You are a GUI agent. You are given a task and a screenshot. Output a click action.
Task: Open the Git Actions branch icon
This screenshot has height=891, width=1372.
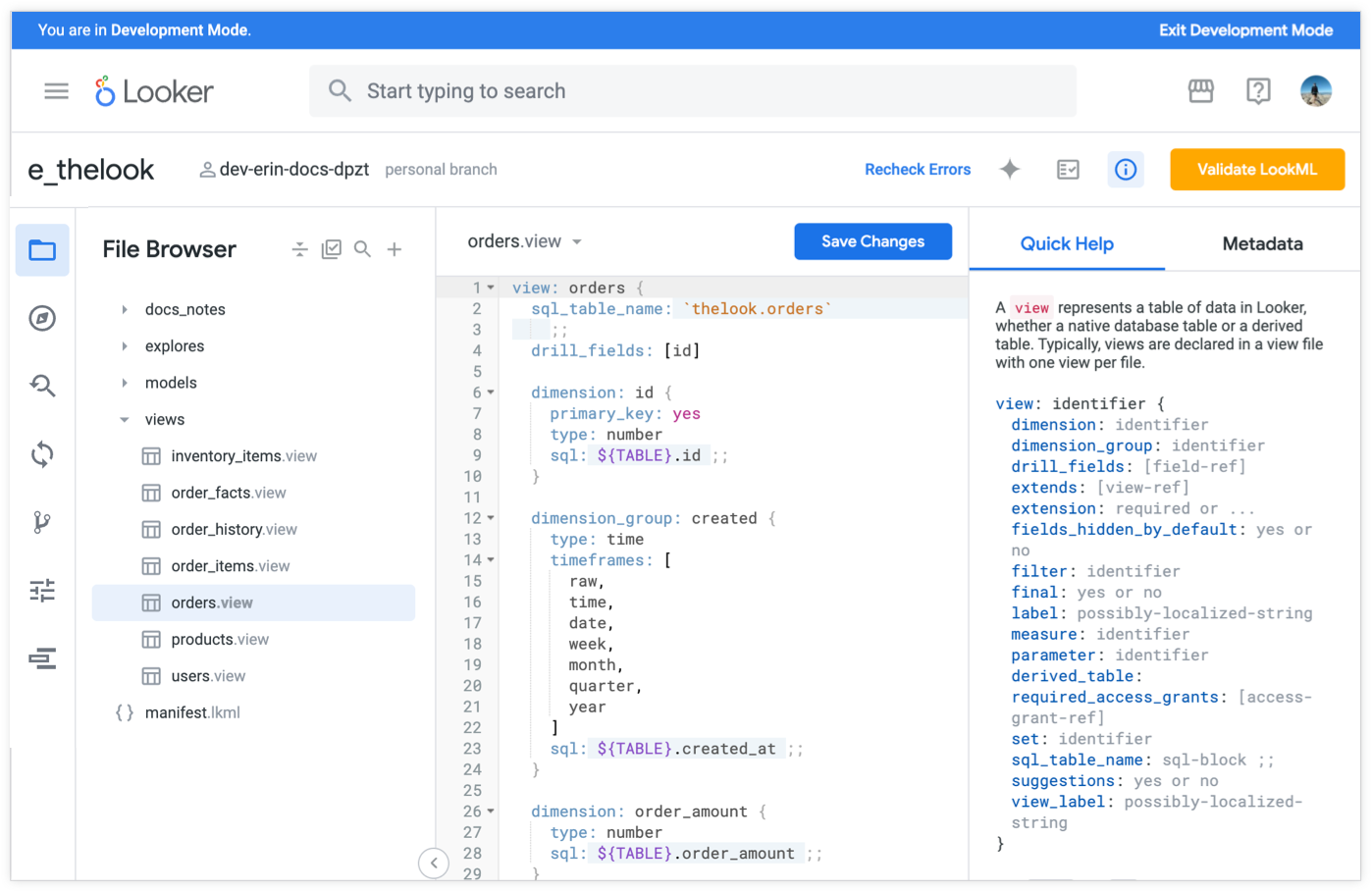[42, 522]
